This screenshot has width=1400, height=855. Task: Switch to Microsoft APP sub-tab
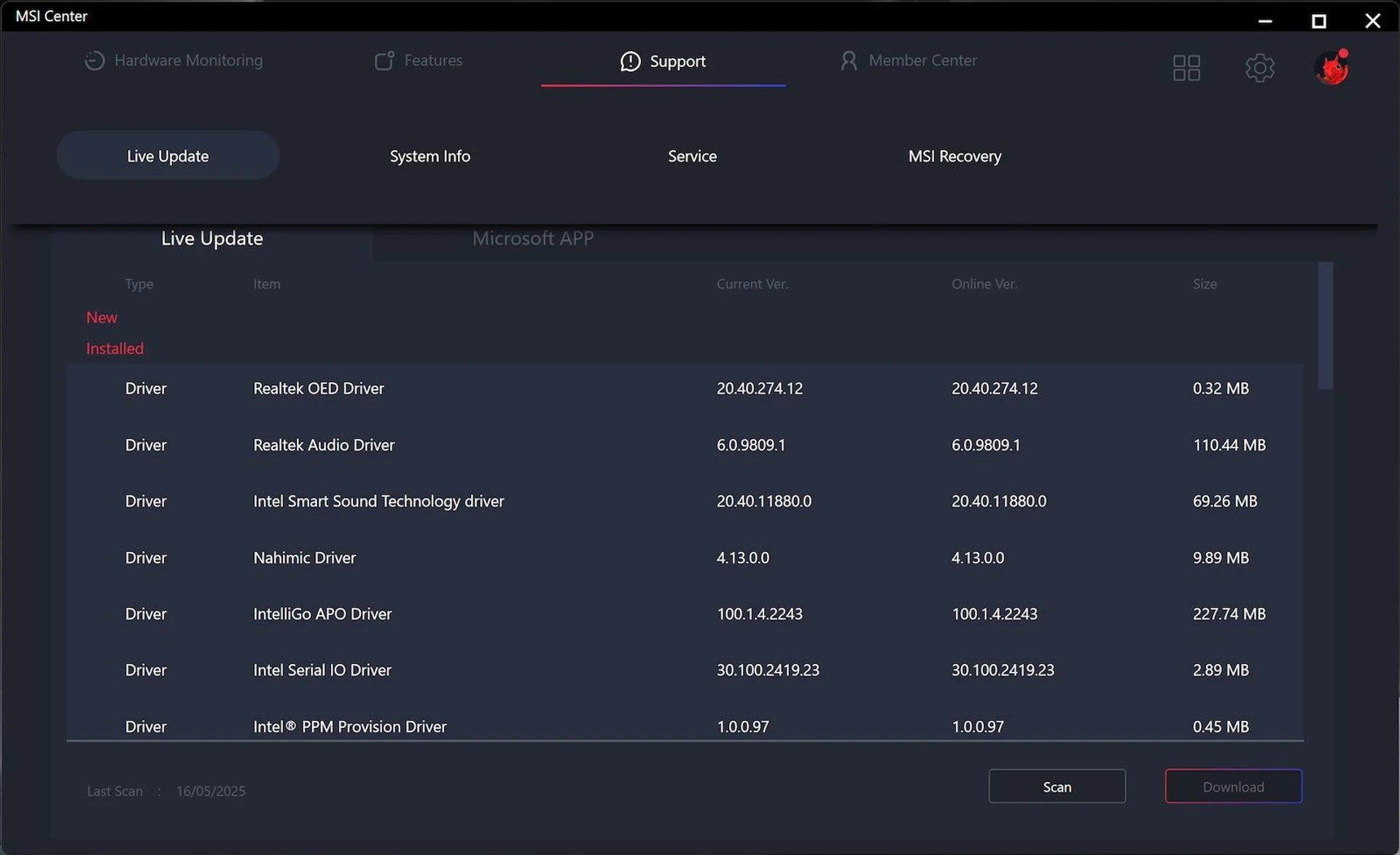[533, 239]
